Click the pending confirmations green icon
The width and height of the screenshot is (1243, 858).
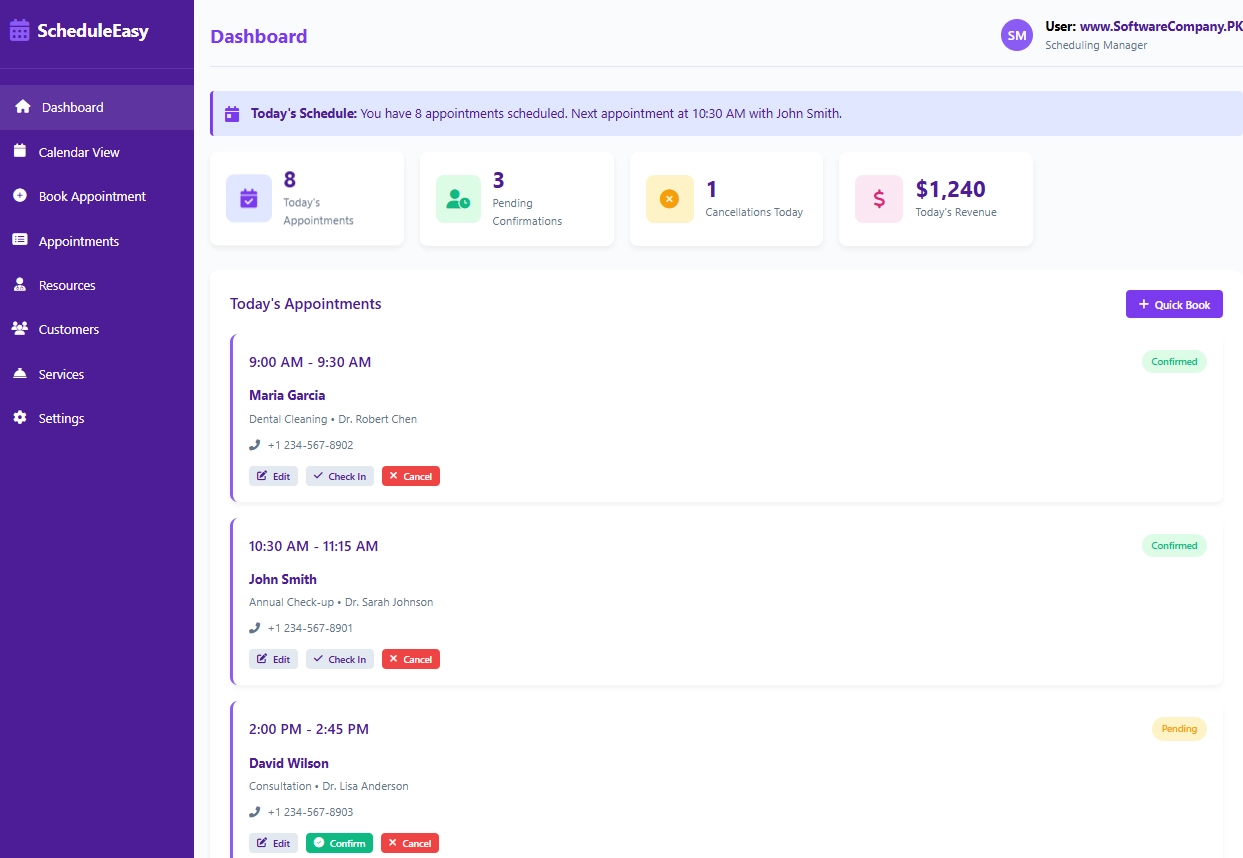(x=458, y=199)
